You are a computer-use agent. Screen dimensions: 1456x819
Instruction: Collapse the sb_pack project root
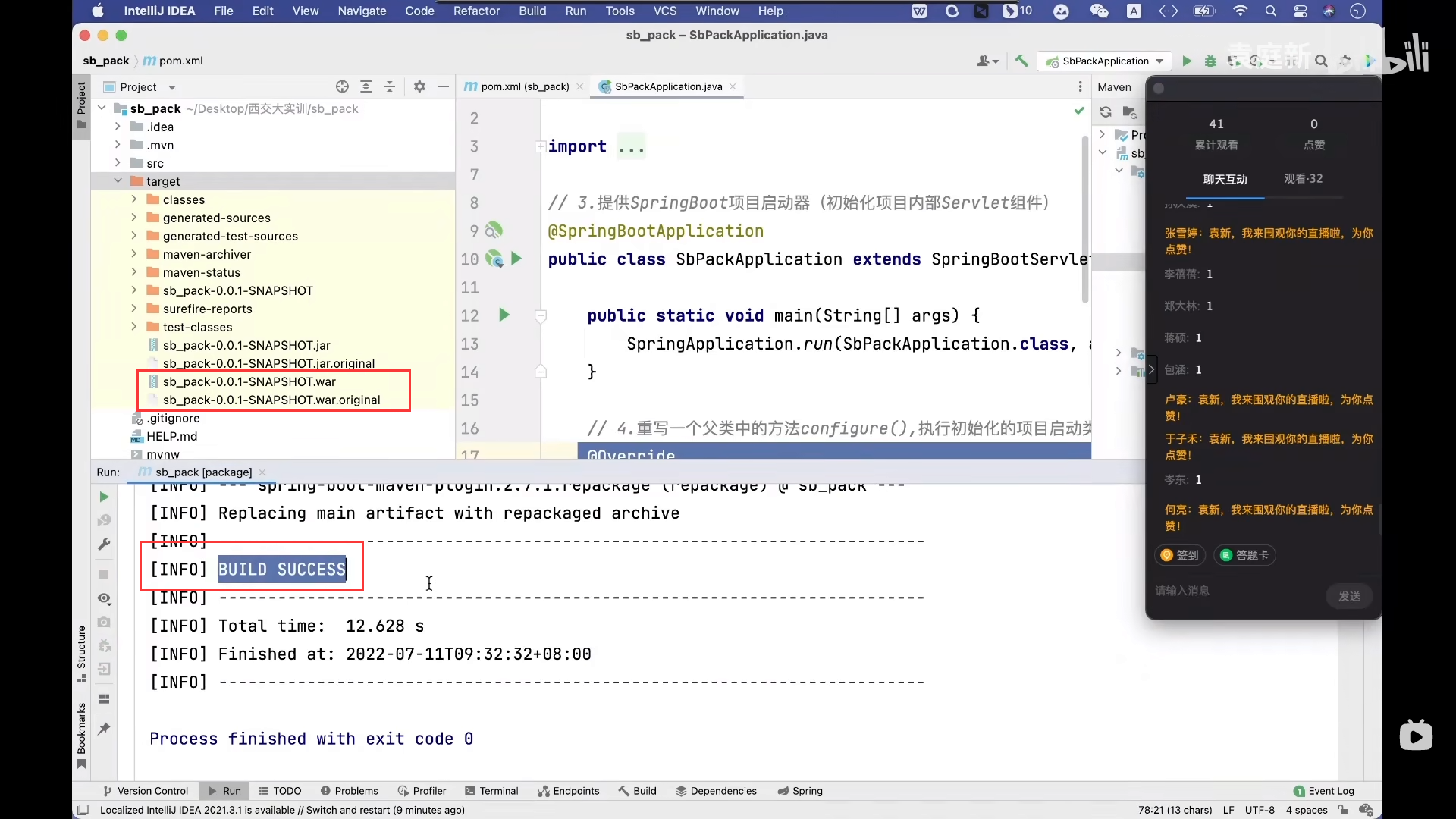pos(102,108)
